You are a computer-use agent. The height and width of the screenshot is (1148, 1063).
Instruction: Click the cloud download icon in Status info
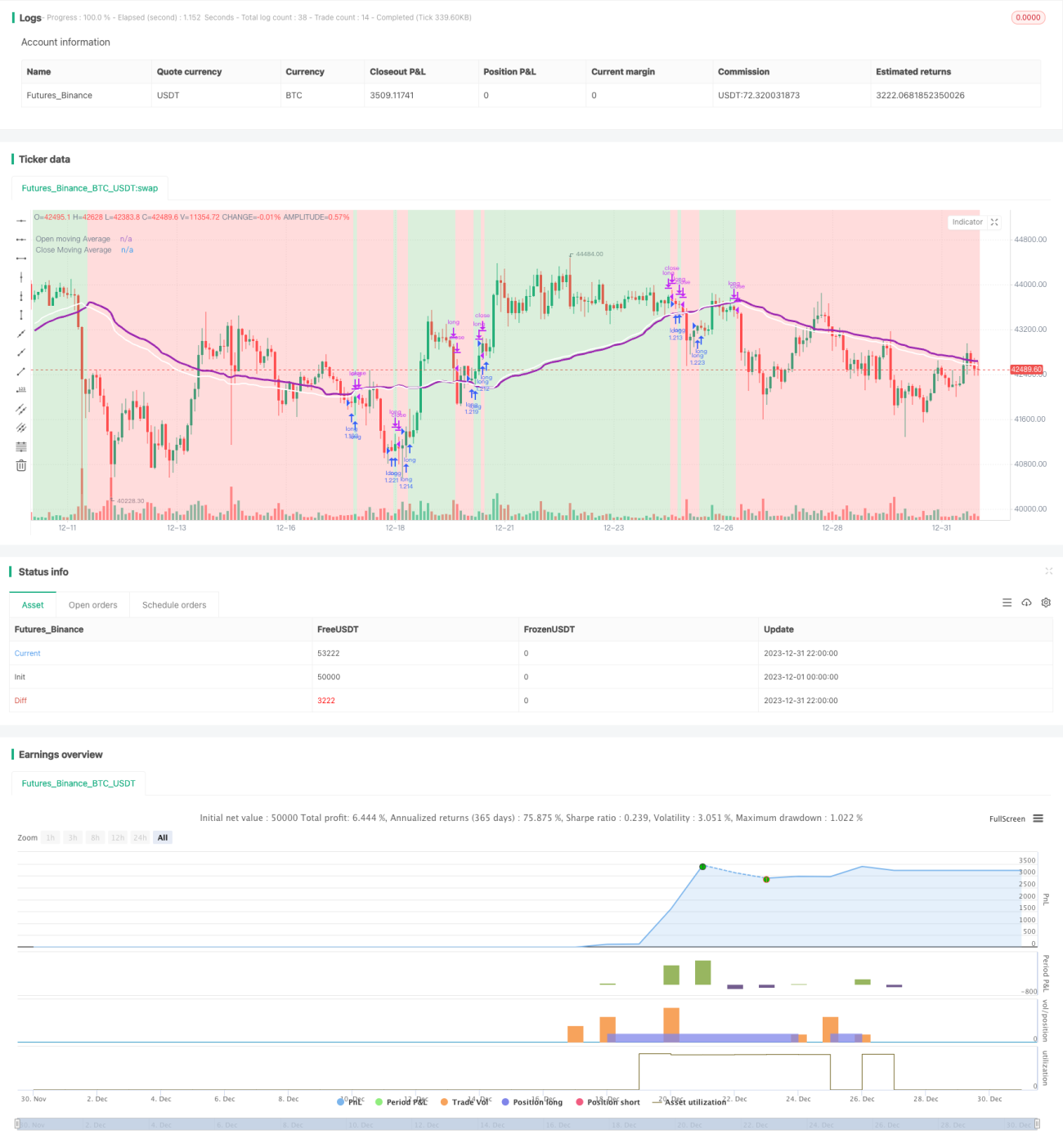[x=1026, y=603]
